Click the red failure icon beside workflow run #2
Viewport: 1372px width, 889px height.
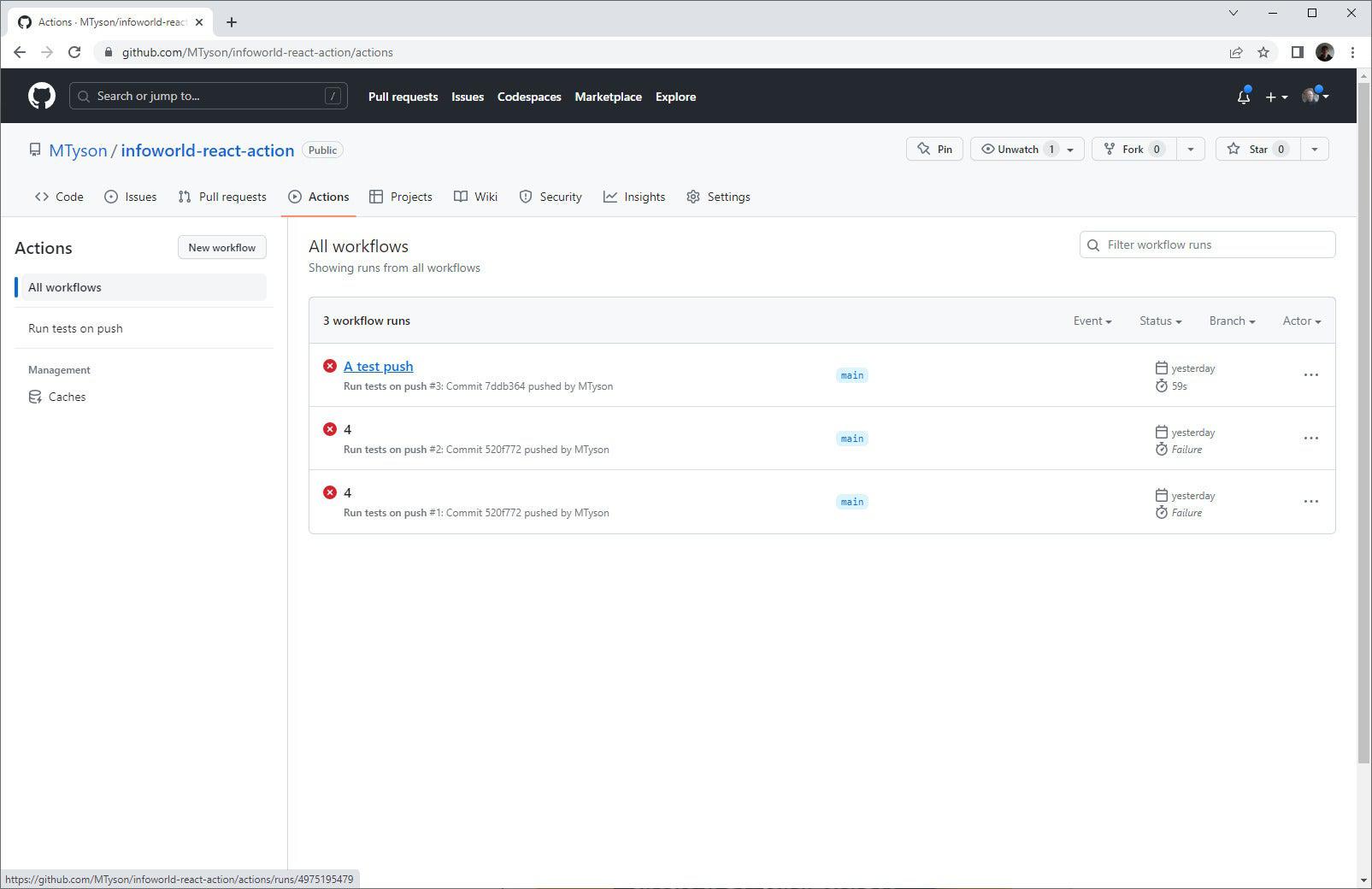[330, 428]
